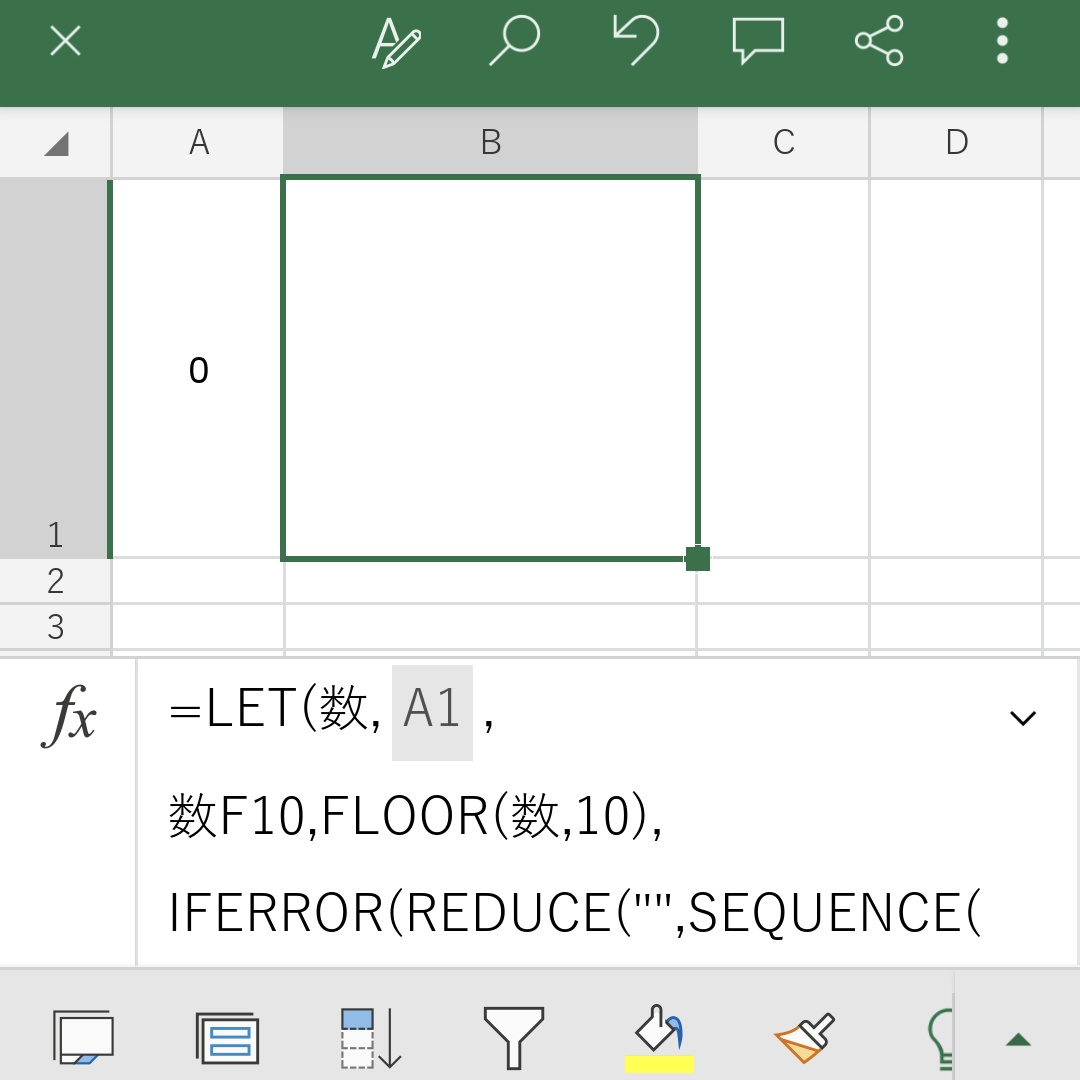Open the sort rows icon

[x=371, y=1038]
